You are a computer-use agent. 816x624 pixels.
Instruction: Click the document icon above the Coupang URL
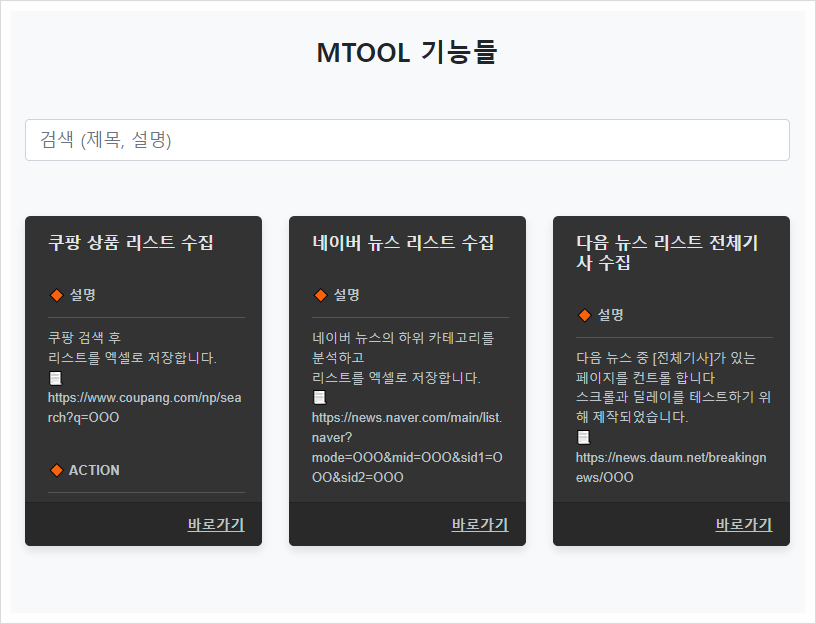coord(55,378)
